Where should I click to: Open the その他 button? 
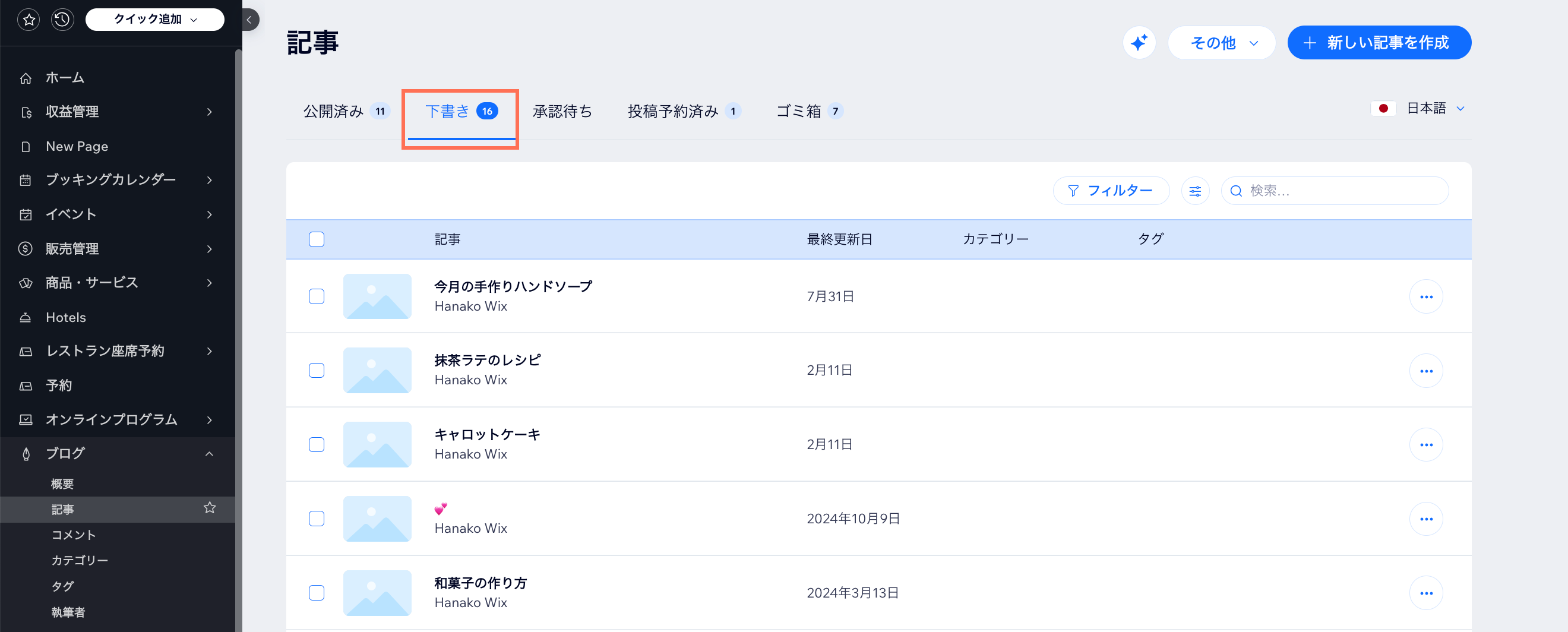click(x=1221, y=43)
